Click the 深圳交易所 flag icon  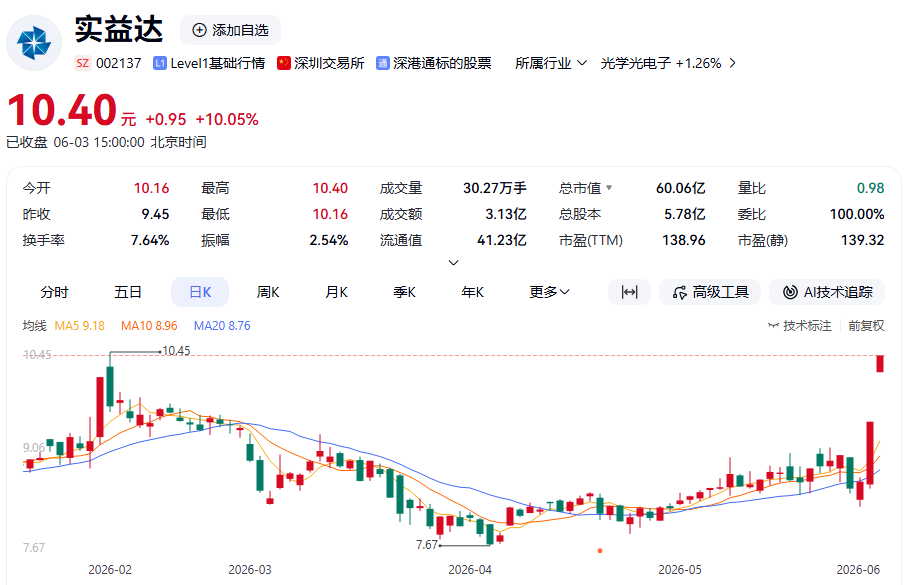click(283, 63)
